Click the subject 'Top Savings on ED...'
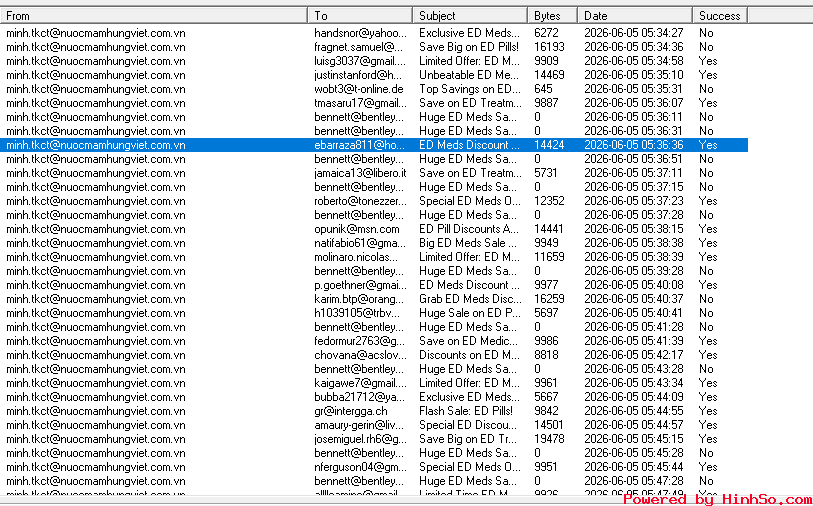Image resolution: width=813 pixels, height=506 pixels. (x=470, y=89)
